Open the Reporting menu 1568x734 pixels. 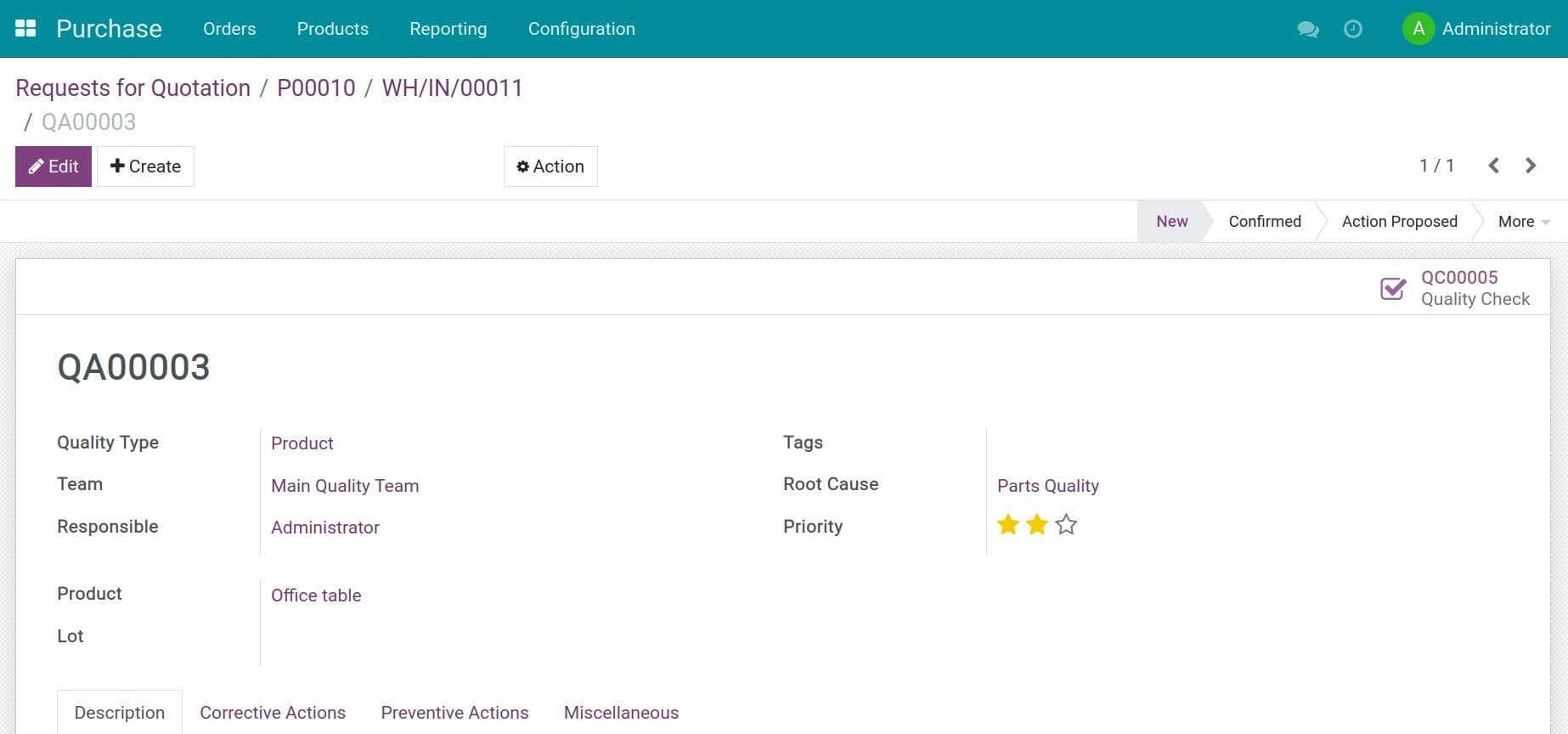448,29
